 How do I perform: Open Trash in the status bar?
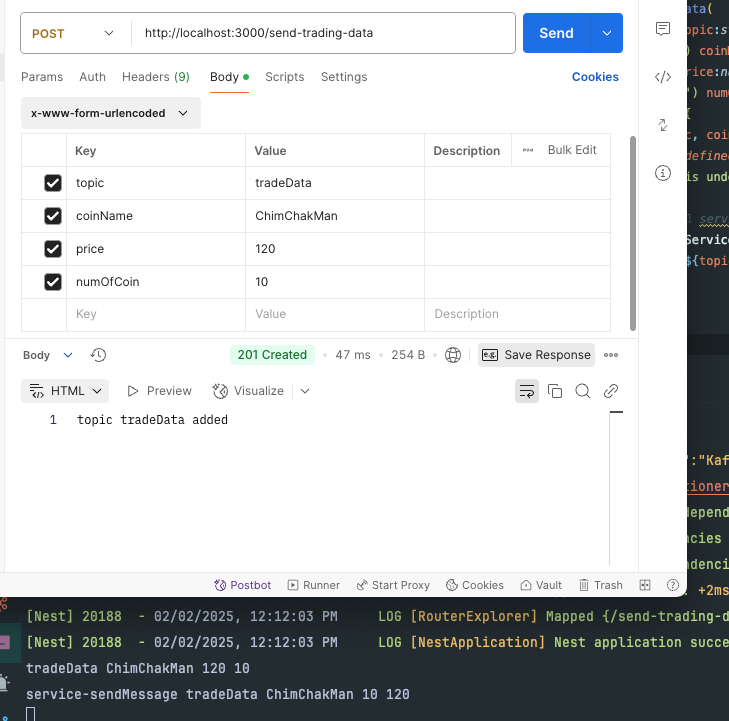pyautogui.click(x=600, y=585)
